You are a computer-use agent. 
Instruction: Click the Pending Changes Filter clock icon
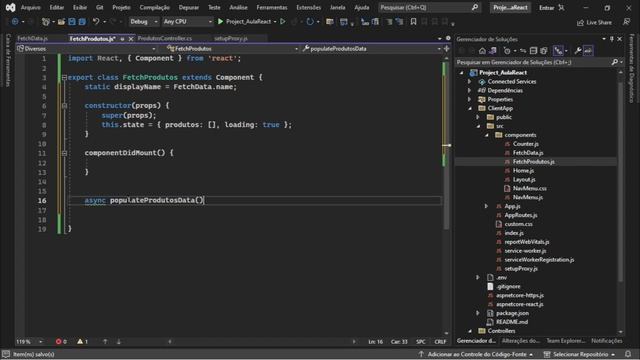click(x=507, y=51)
